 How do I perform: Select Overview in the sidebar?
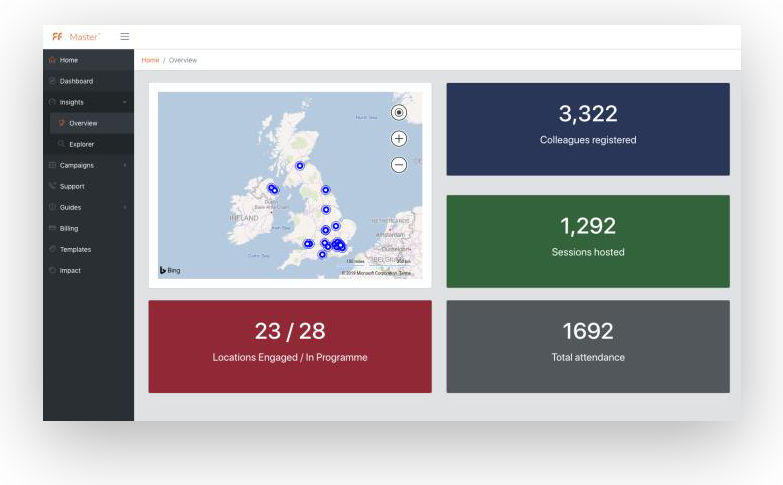tap(83, 123)
